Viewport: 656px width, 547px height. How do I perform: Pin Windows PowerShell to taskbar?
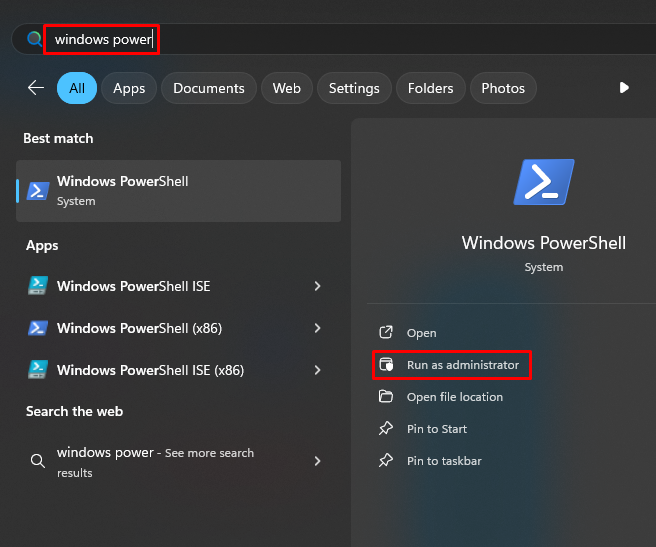point(444,461)
